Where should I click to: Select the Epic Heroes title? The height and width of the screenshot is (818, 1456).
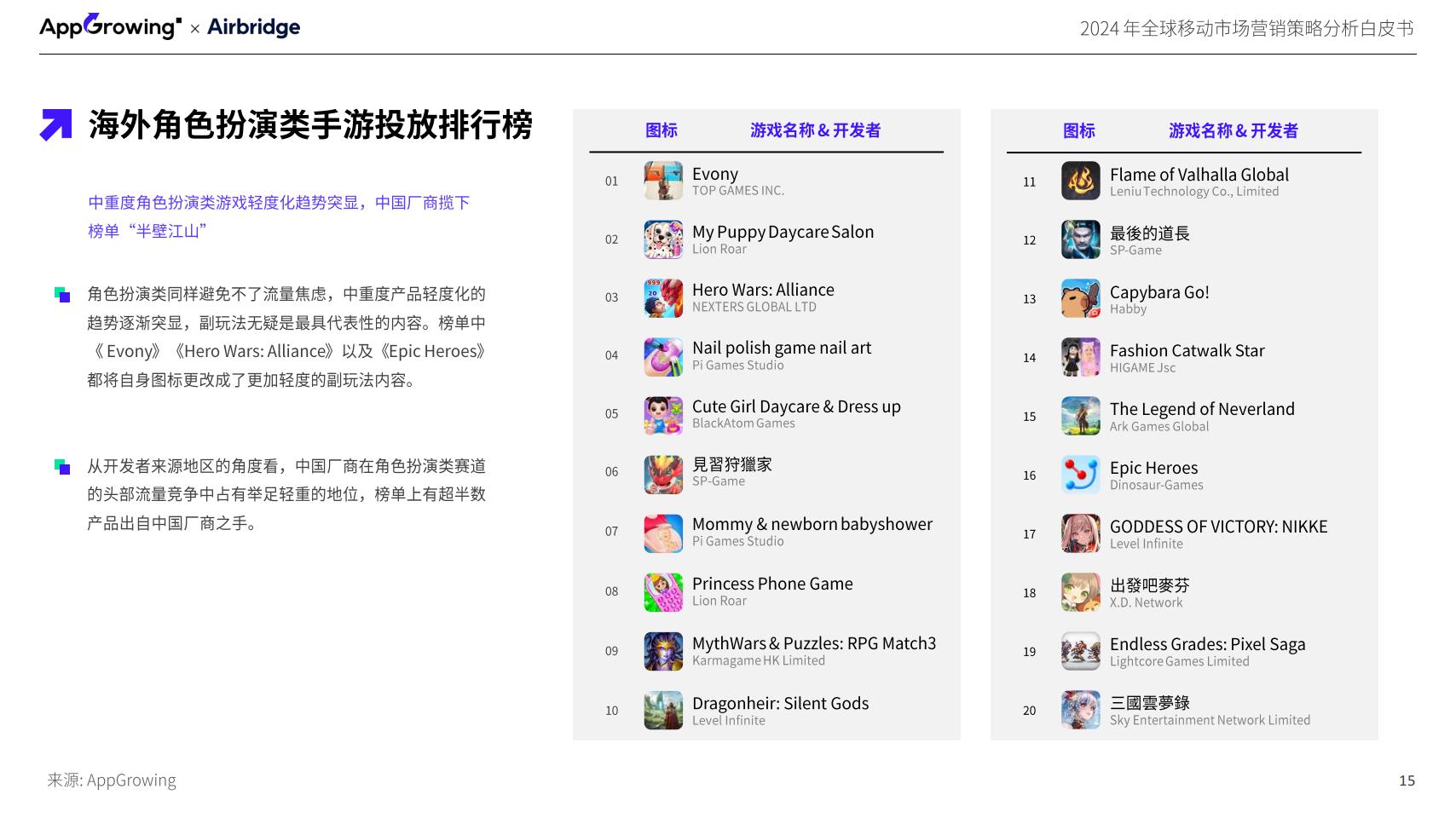coord(1153,468)
